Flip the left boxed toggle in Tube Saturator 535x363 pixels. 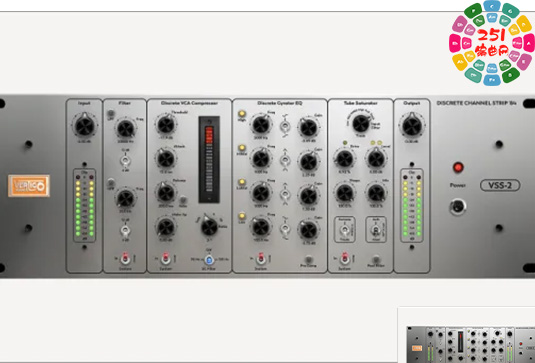(345, 230)
